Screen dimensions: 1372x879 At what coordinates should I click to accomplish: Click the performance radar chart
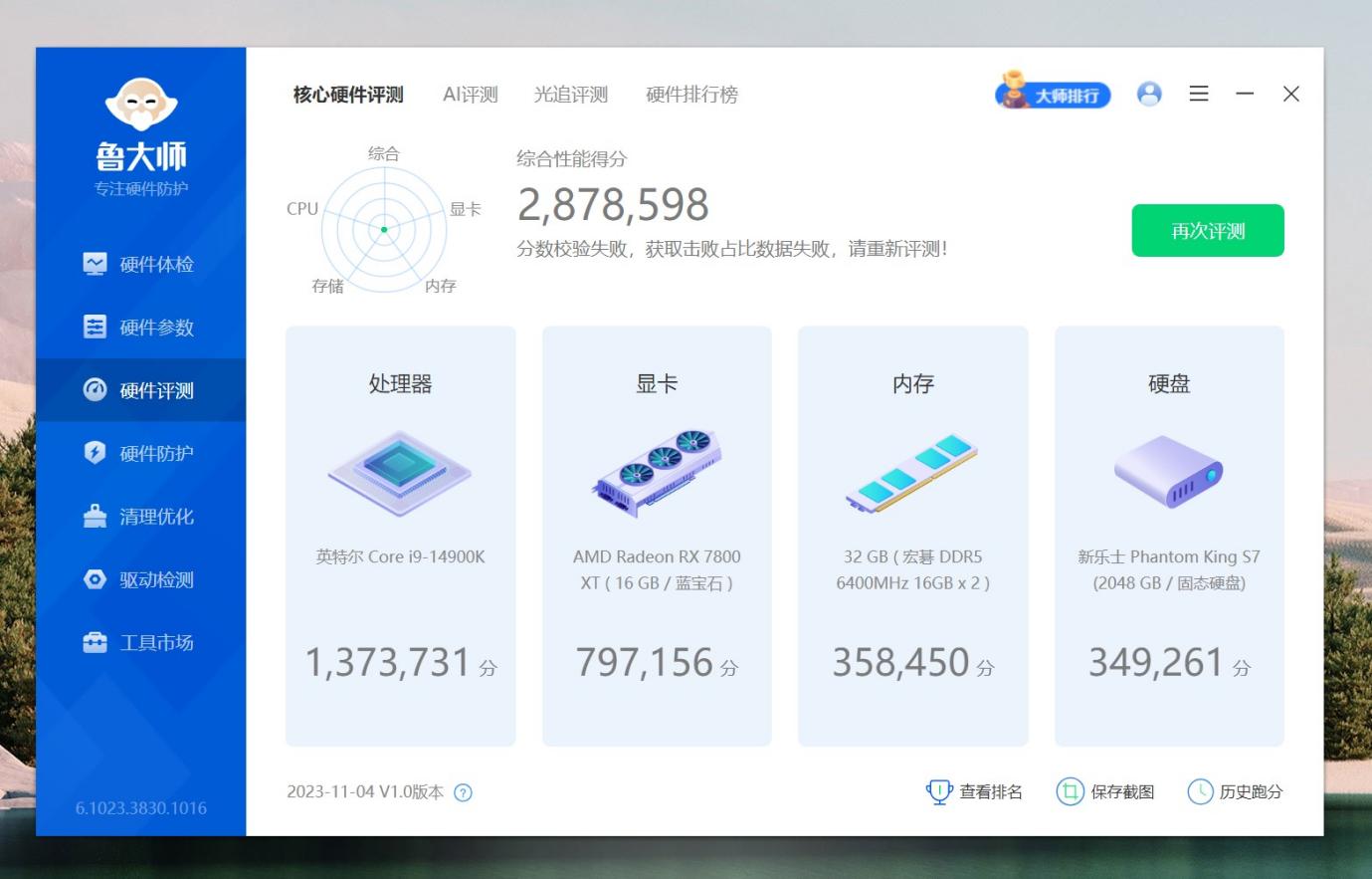pos(384,229)
